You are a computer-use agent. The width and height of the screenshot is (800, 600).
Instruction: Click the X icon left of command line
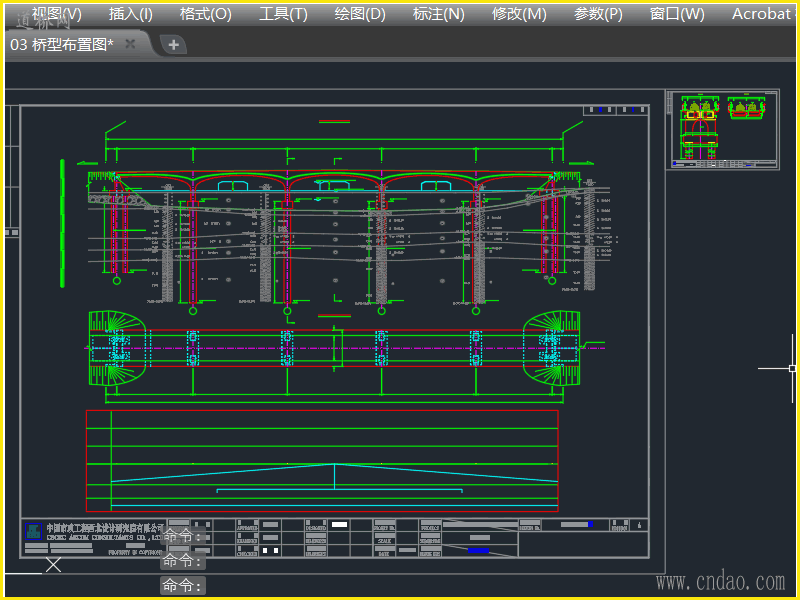pyautogui.click(x=53, y=565)
